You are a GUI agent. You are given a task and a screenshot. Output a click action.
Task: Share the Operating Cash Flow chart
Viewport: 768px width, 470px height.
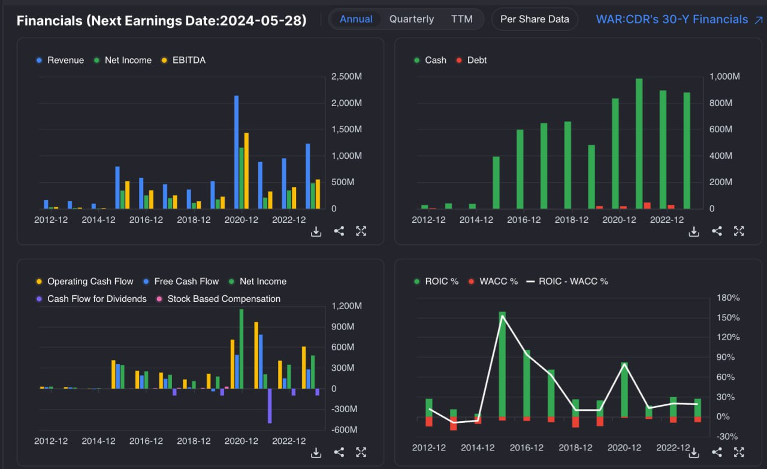click(339, 452)
